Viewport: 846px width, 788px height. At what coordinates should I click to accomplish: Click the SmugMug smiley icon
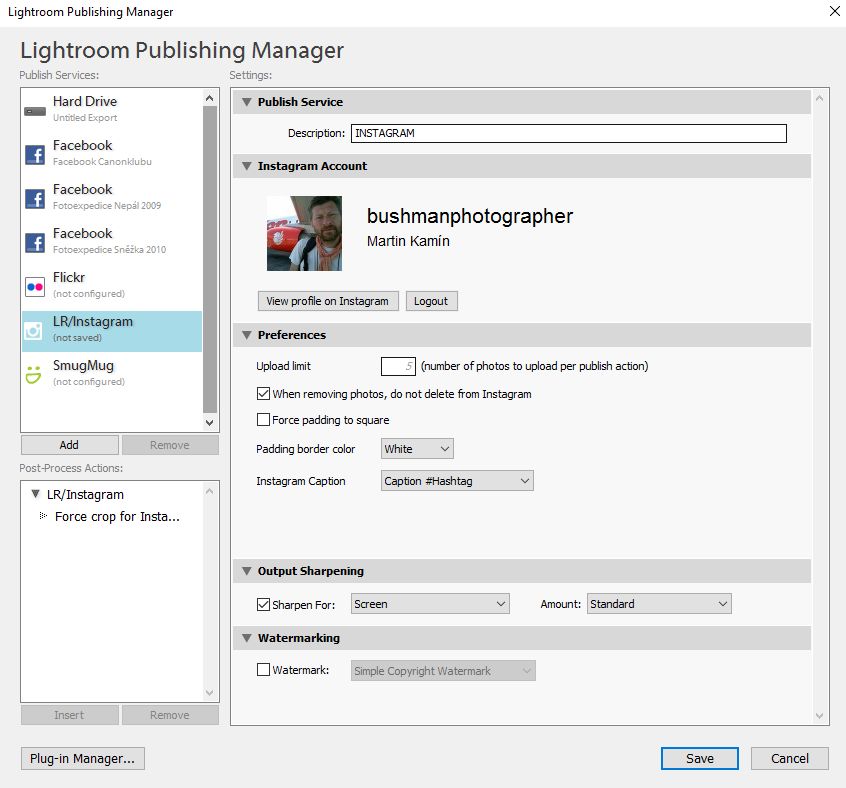(x=33, y=374)
